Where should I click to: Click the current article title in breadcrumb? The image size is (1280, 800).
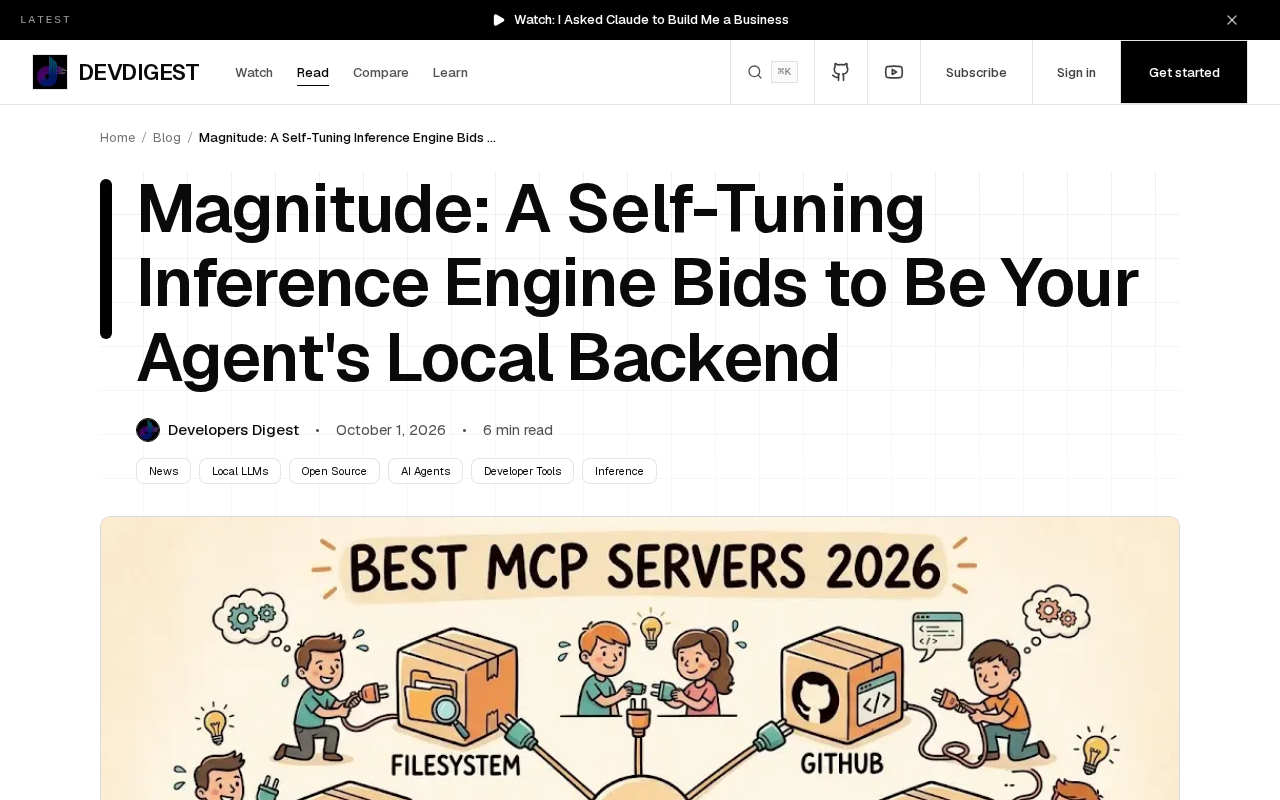pyautogui.click(x=347, y=138)
